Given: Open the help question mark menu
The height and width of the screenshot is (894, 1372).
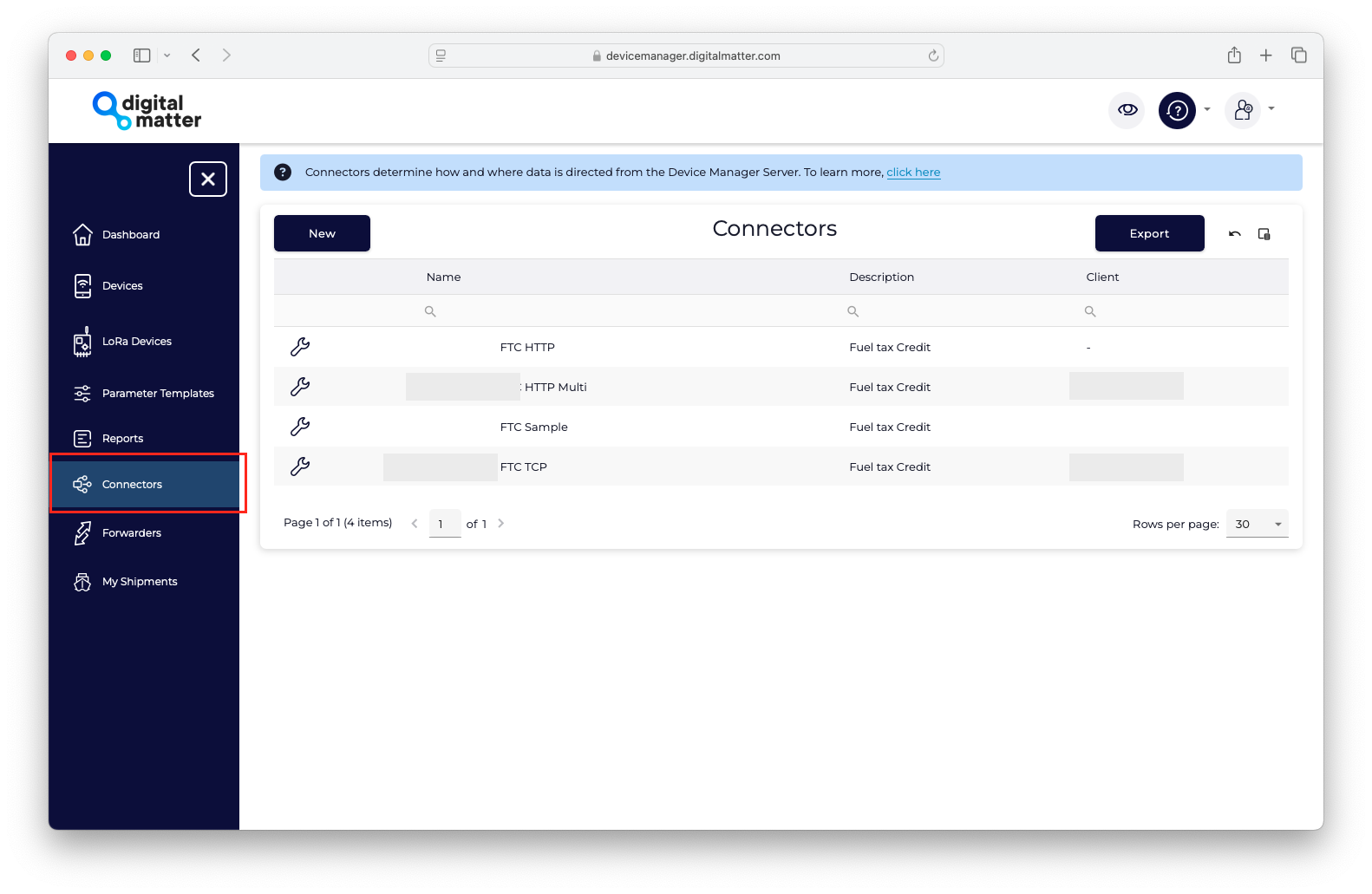Looking at the screenshot, I should click(1177, 110).
